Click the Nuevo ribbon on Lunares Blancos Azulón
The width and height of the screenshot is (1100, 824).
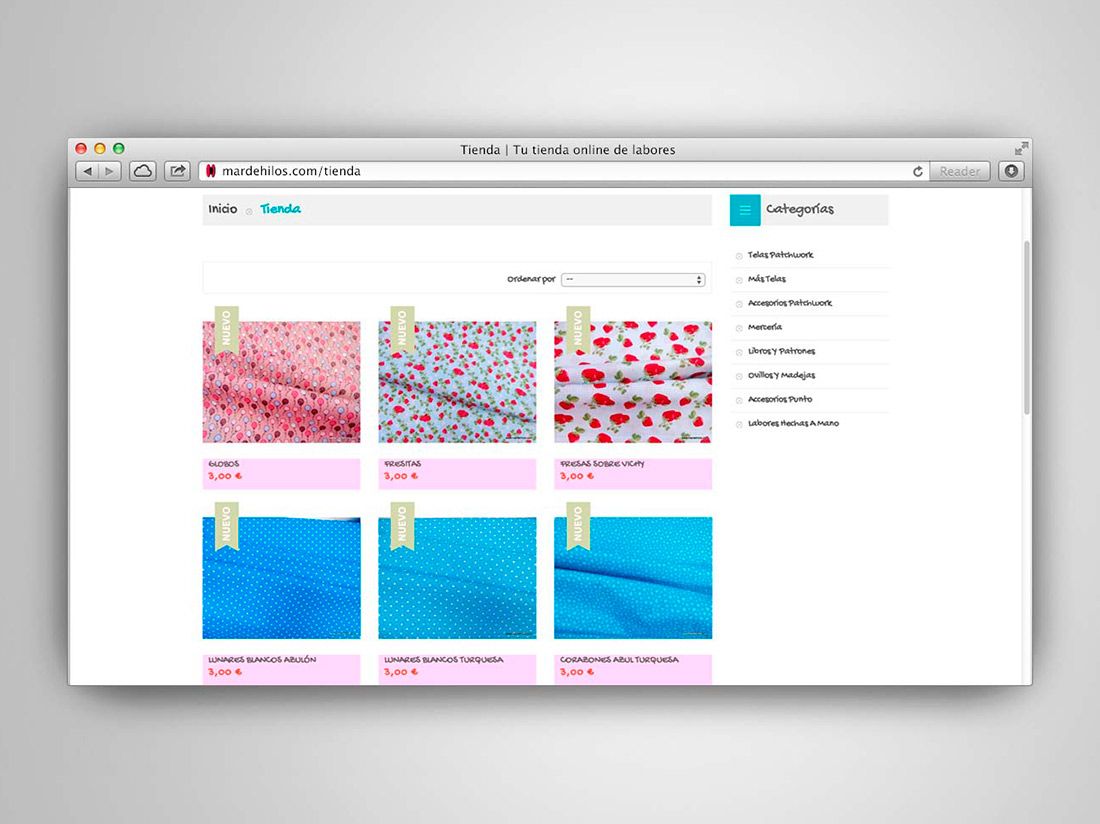point(227,526)
